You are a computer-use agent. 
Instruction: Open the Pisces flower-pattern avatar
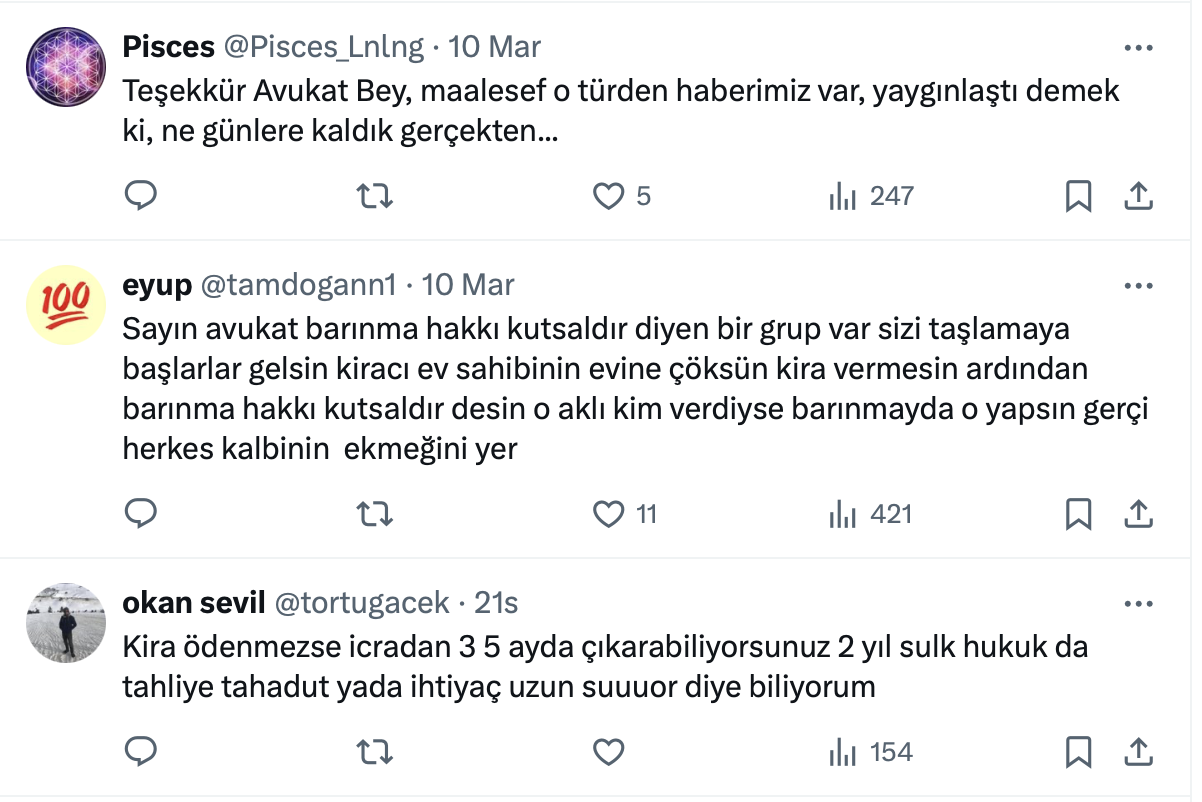click(x=66, y=66)
